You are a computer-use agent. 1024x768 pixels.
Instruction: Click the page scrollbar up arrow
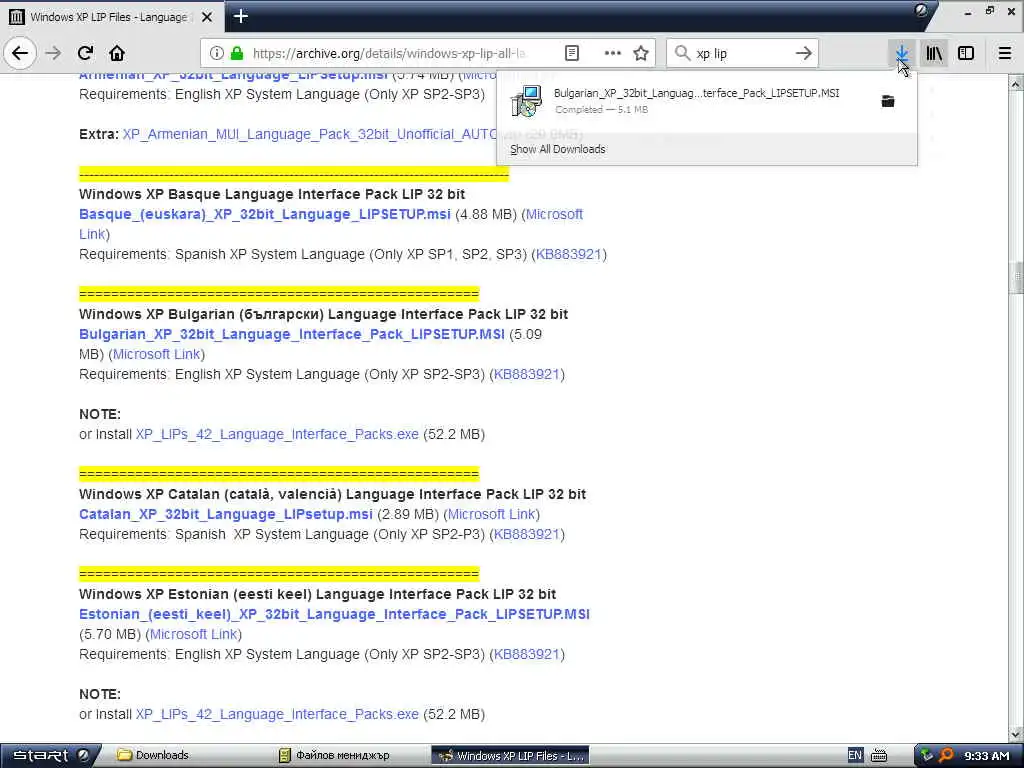point(1016,84)
